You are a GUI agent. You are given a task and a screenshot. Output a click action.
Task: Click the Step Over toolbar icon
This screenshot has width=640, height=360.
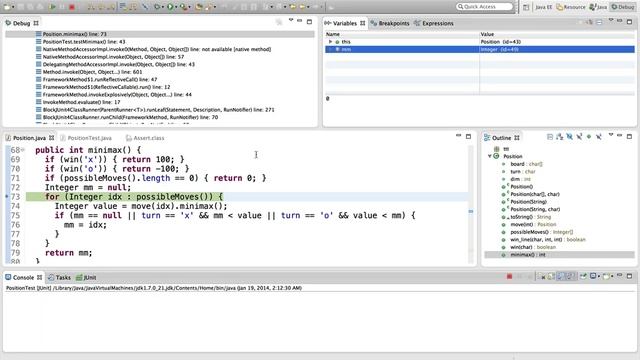click(101, 7)
